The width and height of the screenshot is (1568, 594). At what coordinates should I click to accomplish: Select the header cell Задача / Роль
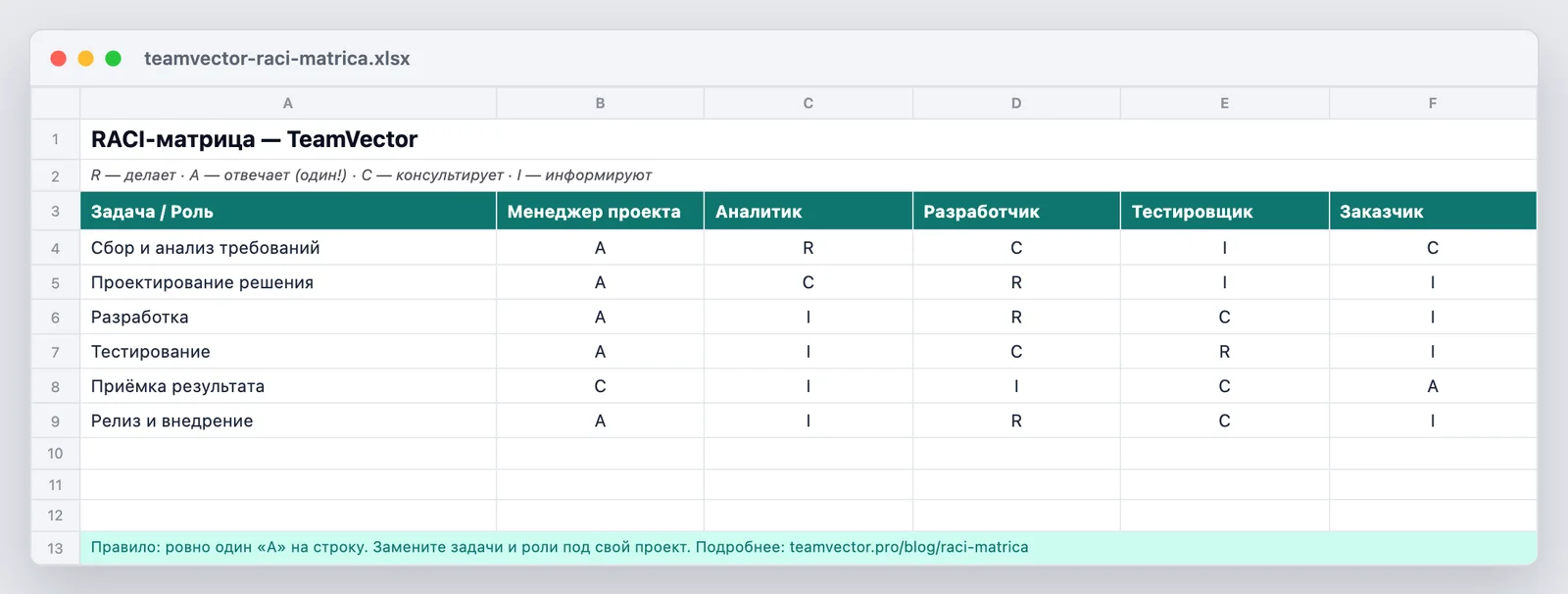288,211
